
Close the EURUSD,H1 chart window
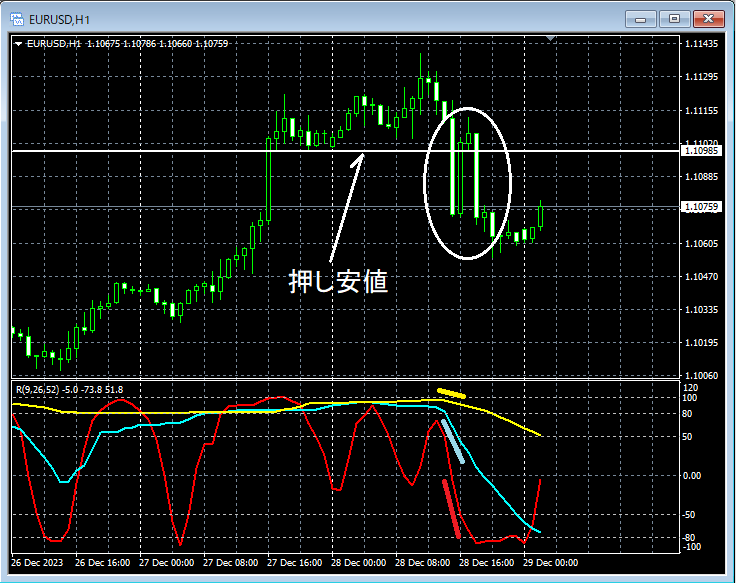(708, 19)
